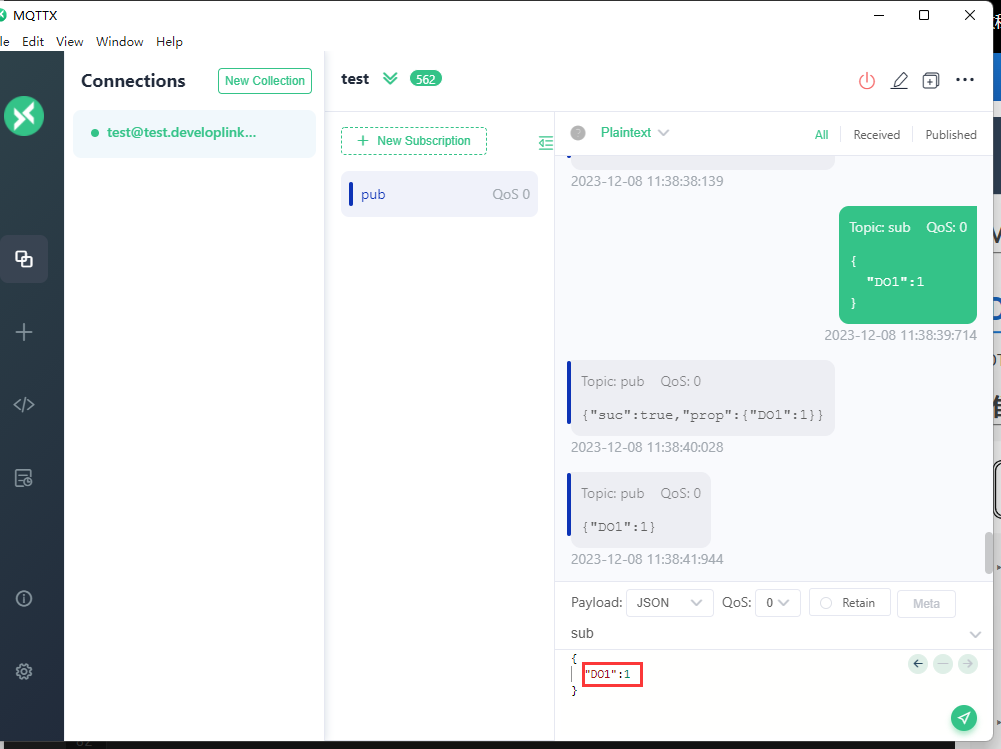Click the blue color bar of pub subscription

pyautogui.click(x=350, y=194)
